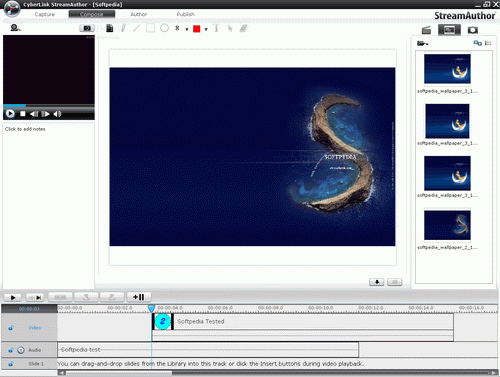Click the document page toolbar icon
The height and width of the screenshot is (377, 500).
pos(109,28)
